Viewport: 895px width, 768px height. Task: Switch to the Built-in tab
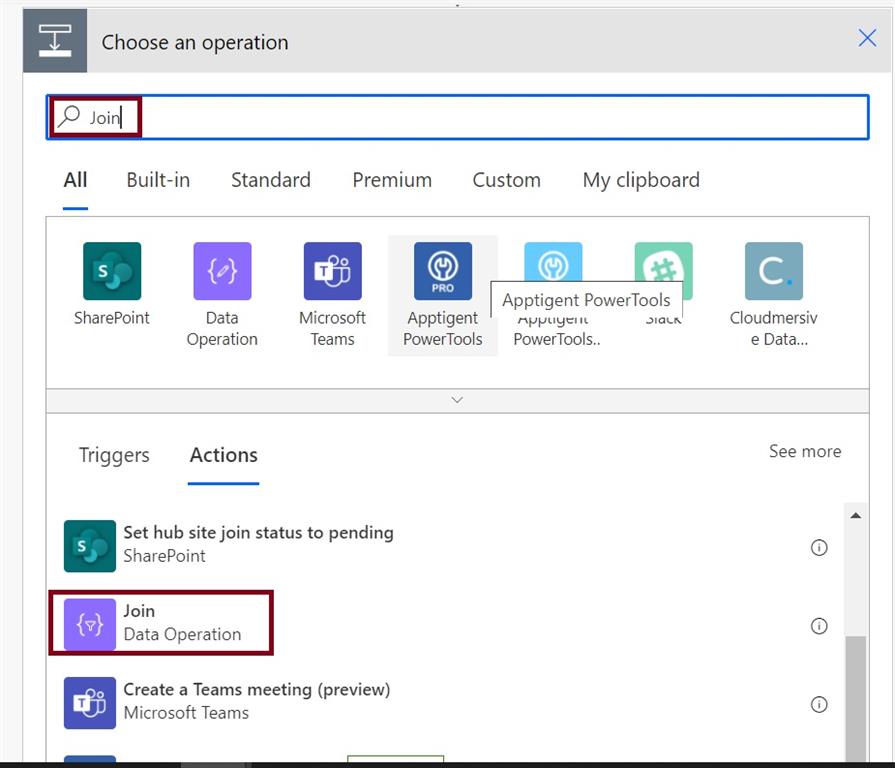[158, 180]
